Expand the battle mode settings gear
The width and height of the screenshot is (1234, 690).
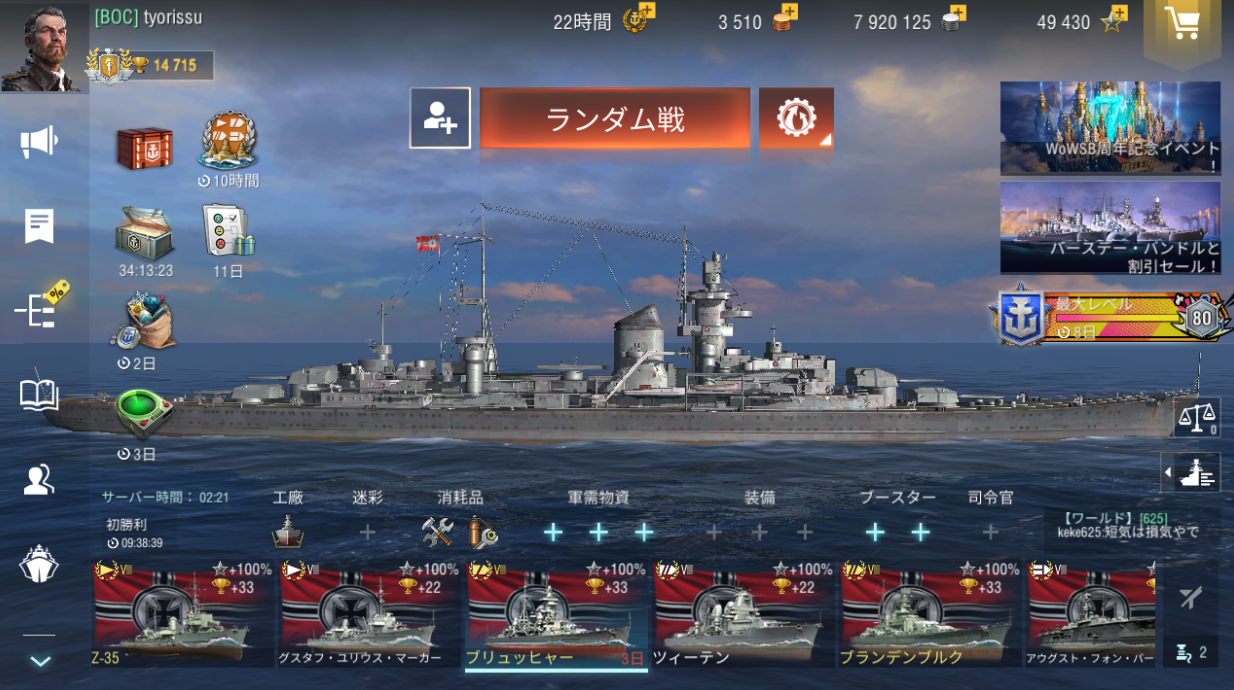coord(796,118)
